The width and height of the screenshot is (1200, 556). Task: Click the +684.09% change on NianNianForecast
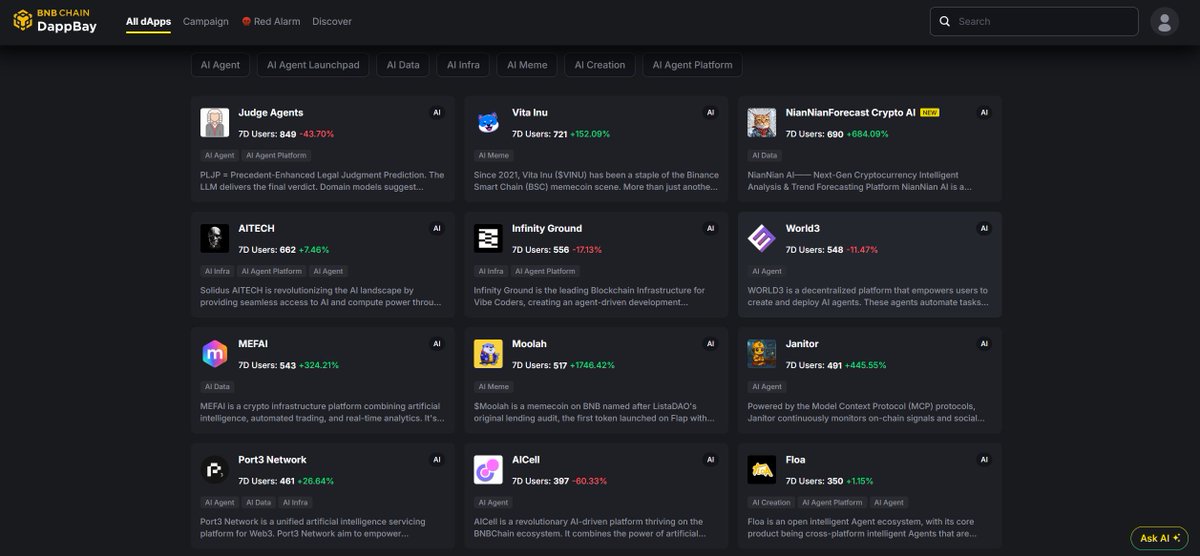pyautogui.click(x=867, y=134)
